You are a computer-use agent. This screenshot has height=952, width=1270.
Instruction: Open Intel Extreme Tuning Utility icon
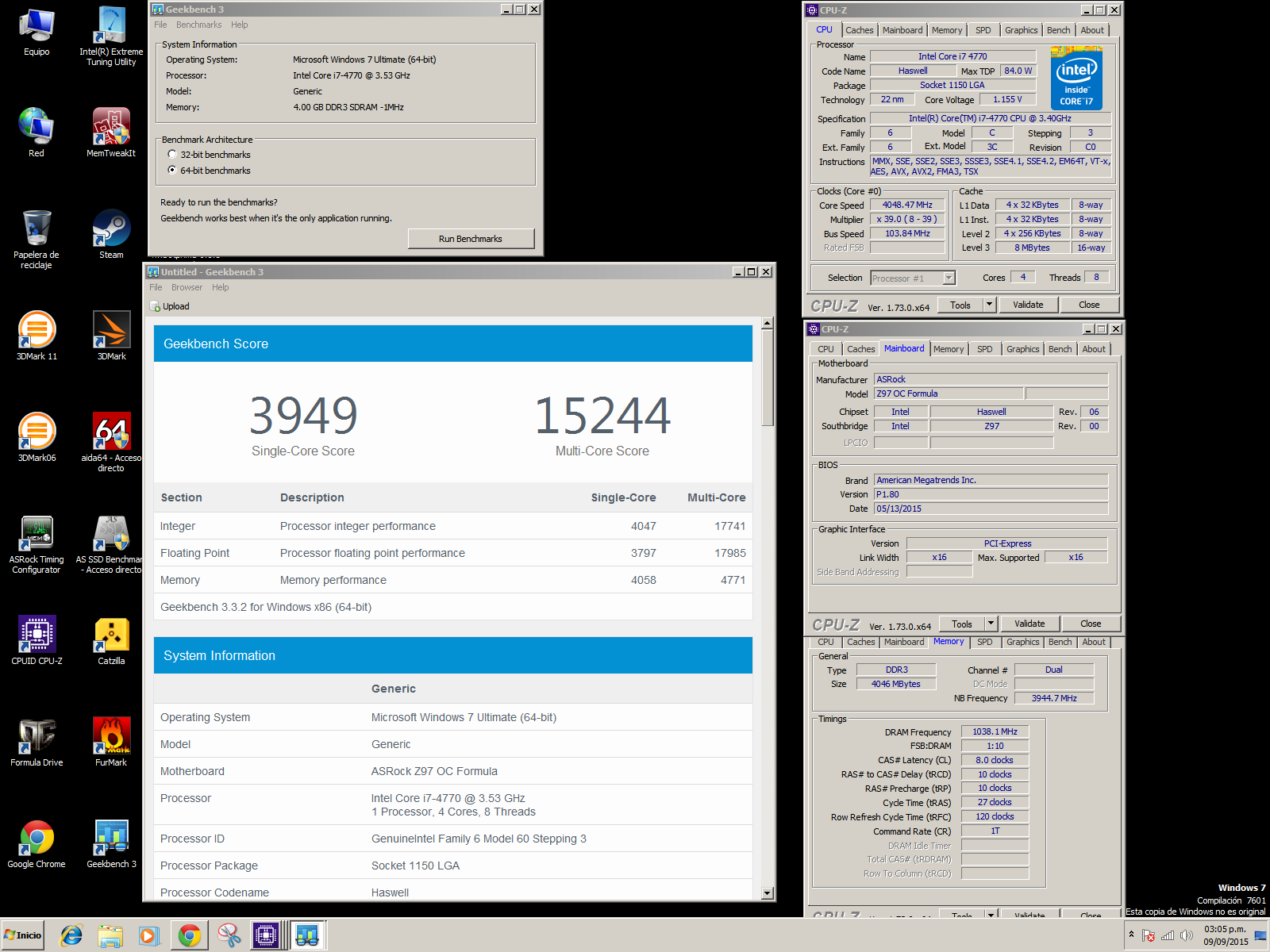(111, 36)
